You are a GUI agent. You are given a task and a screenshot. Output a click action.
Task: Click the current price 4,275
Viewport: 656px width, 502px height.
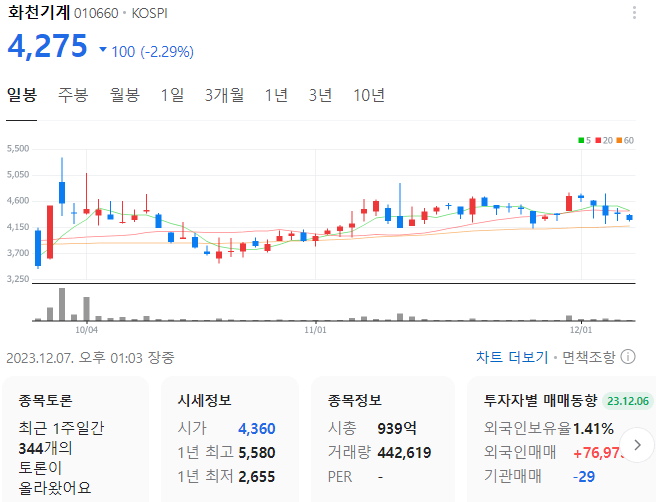pos(47,46)
